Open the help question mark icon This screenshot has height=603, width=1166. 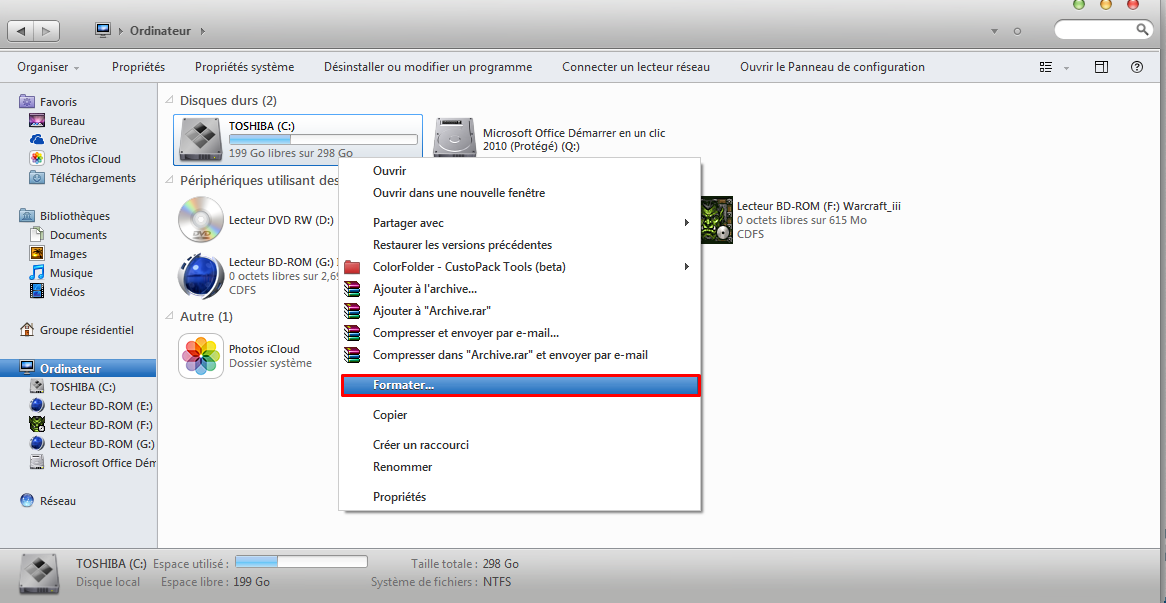pos(1136,67)
